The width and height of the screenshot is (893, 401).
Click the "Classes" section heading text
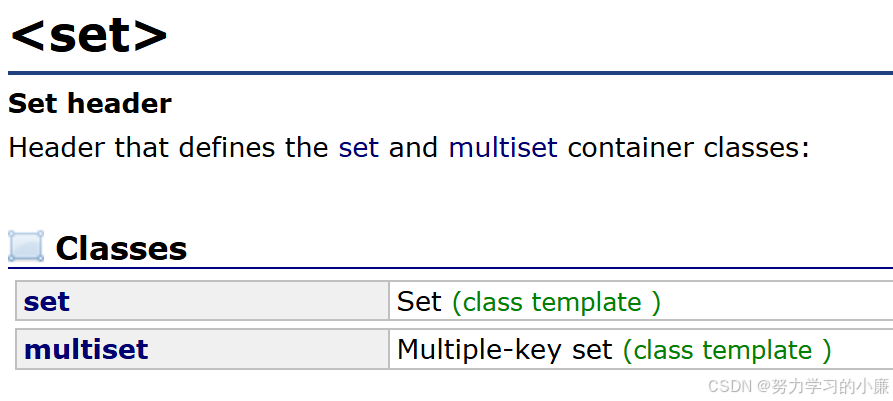pos(121,249)
